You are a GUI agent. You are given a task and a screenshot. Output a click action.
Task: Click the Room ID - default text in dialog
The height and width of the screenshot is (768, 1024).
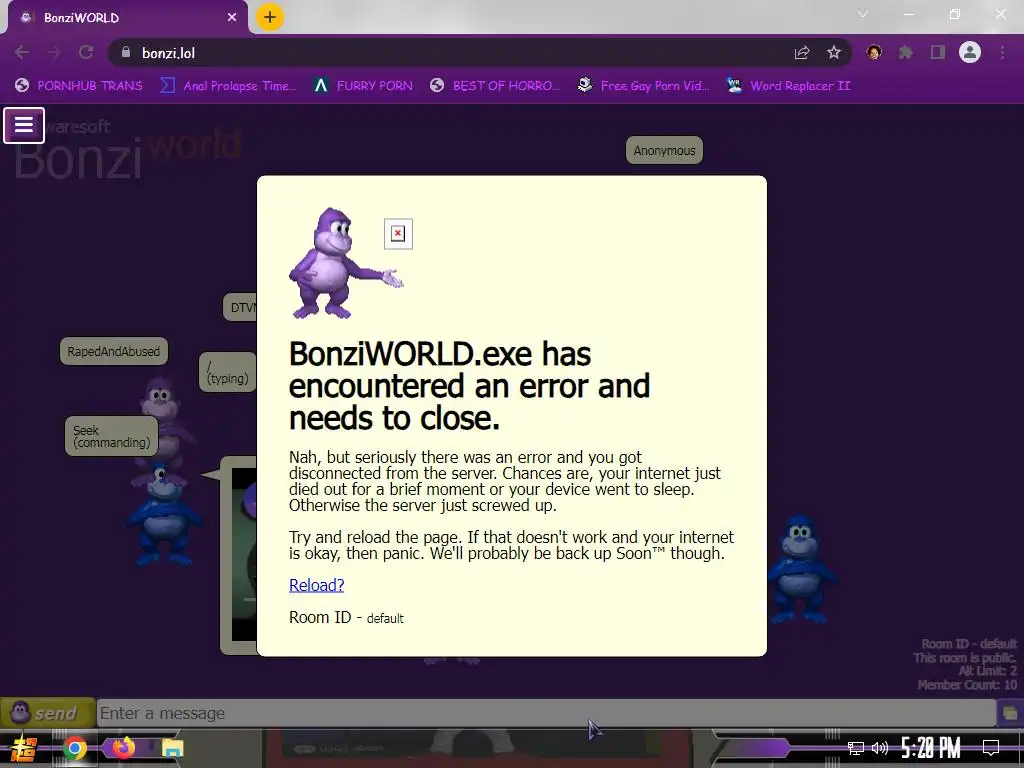[346, 617]
